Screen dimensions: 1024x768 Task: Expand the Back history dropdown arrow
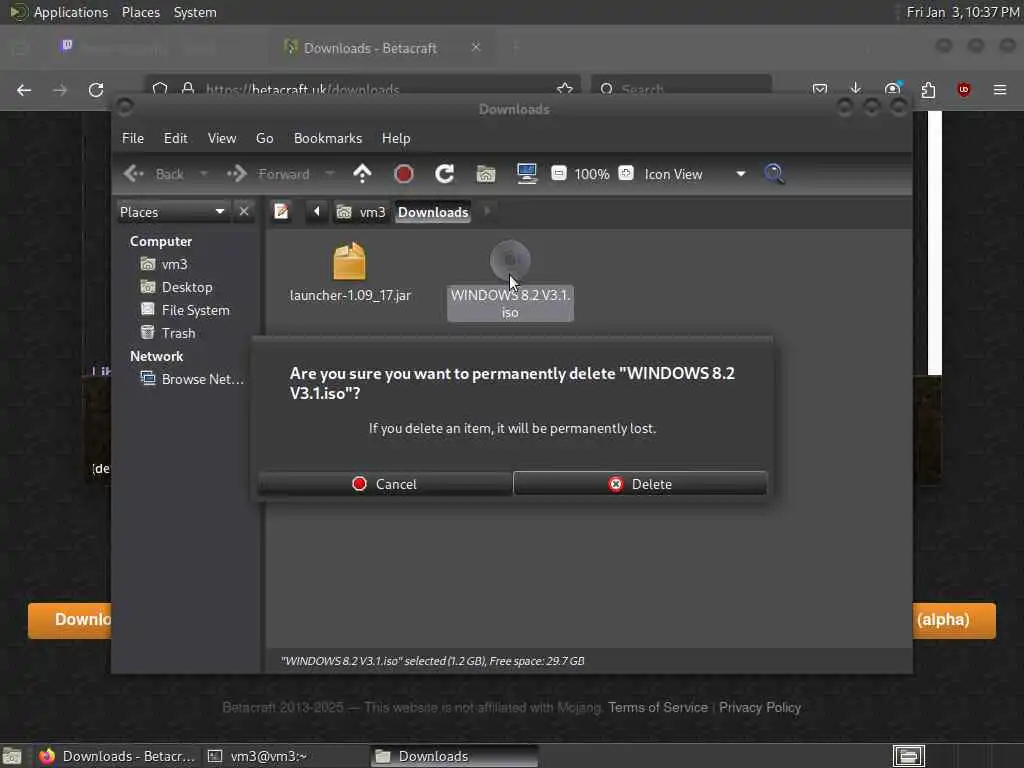[203, 174]
